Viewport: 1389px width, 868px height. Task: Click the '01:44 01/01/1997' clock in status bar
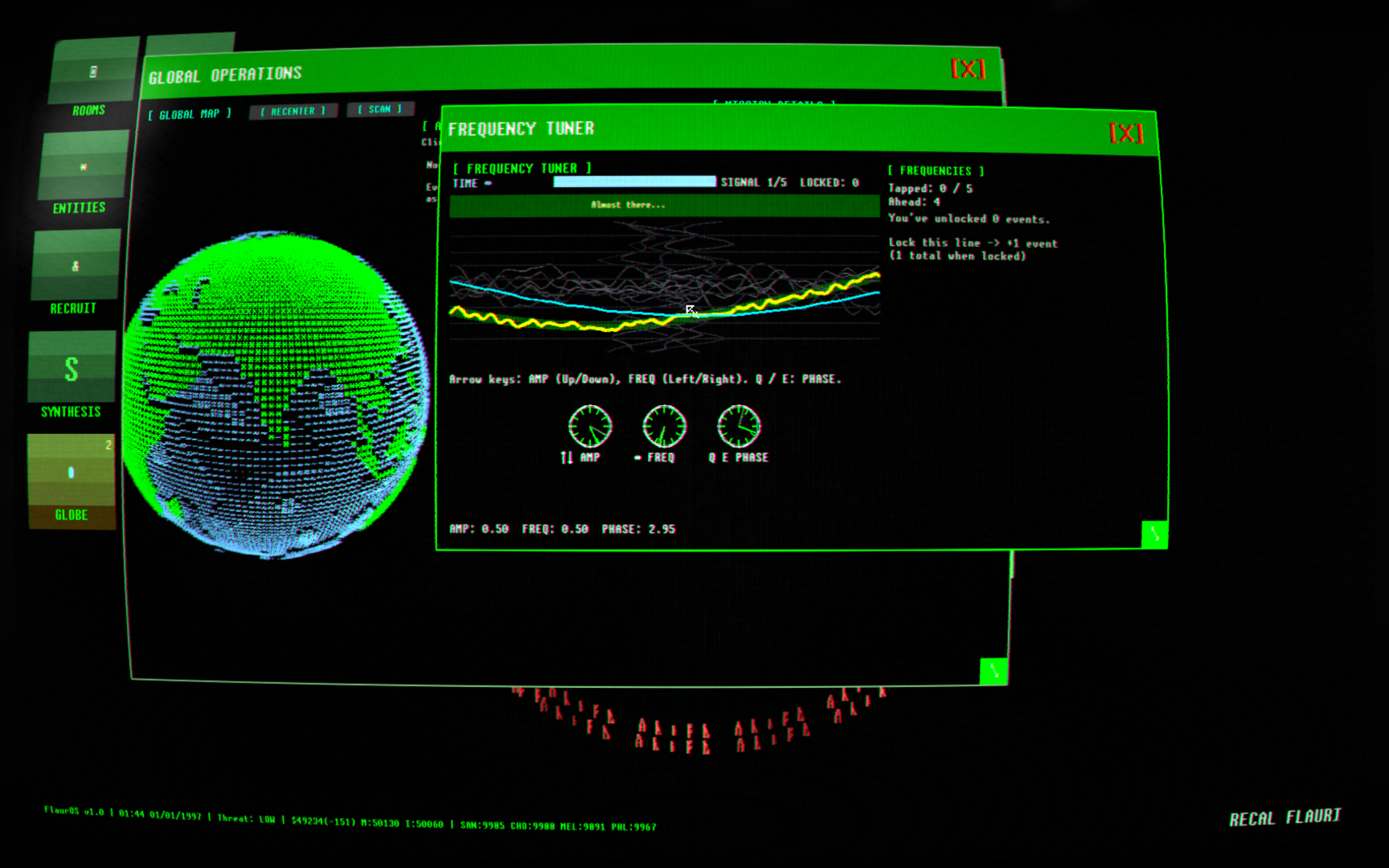159,814
